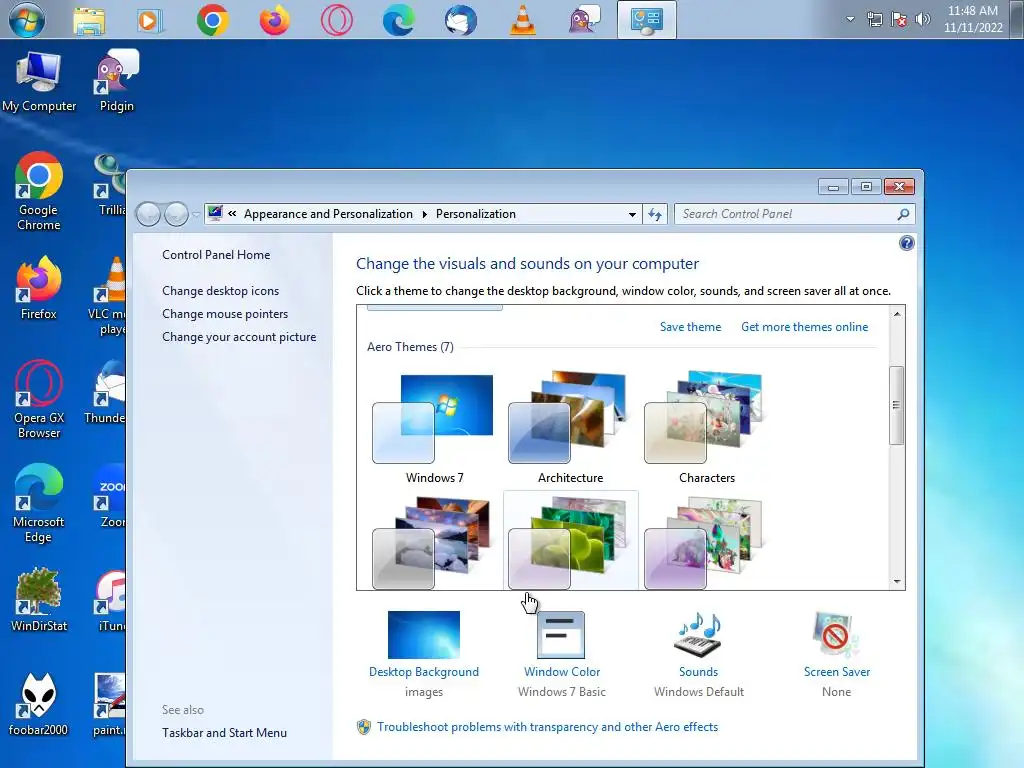Click the Action Center flag icon
The height and width of the screenshot is (768, 1024).
click(899, 19)
